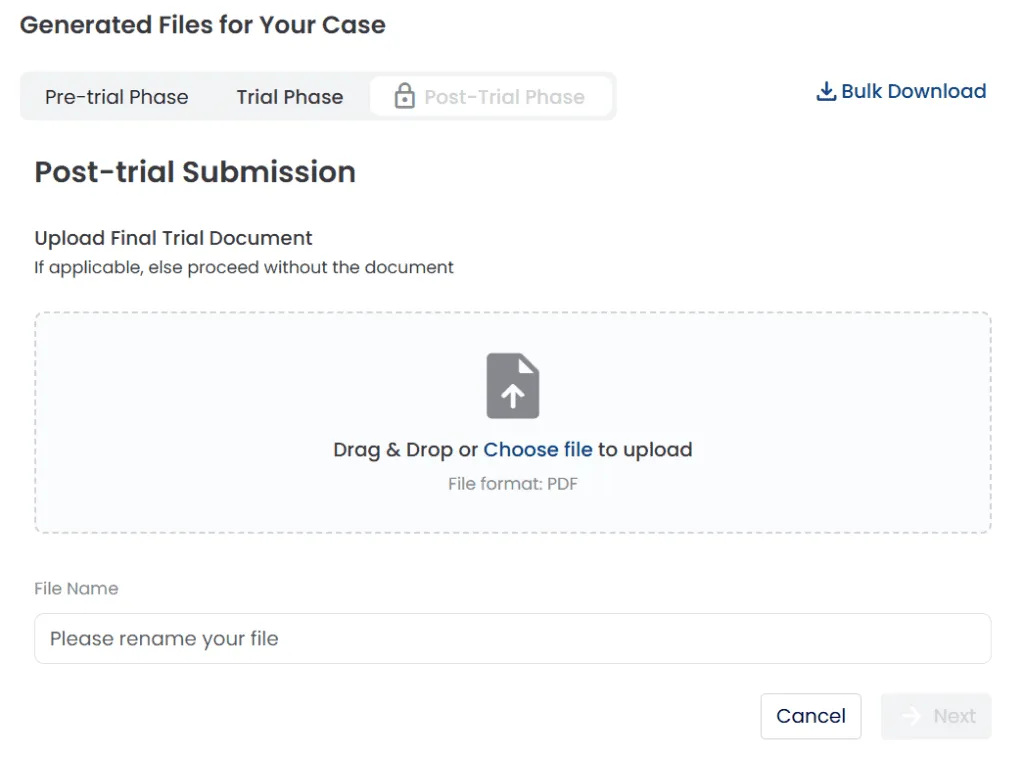
Task: Cancel the post-trial submission
Action: pos(810,716)
